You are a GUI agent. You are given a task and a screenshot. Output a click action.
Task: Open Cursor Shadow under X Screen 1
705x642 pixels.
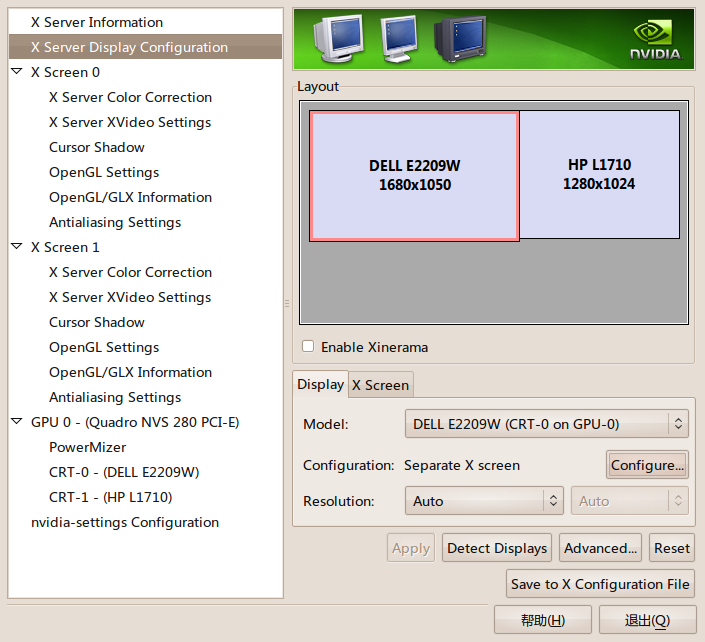pos(97,322)
